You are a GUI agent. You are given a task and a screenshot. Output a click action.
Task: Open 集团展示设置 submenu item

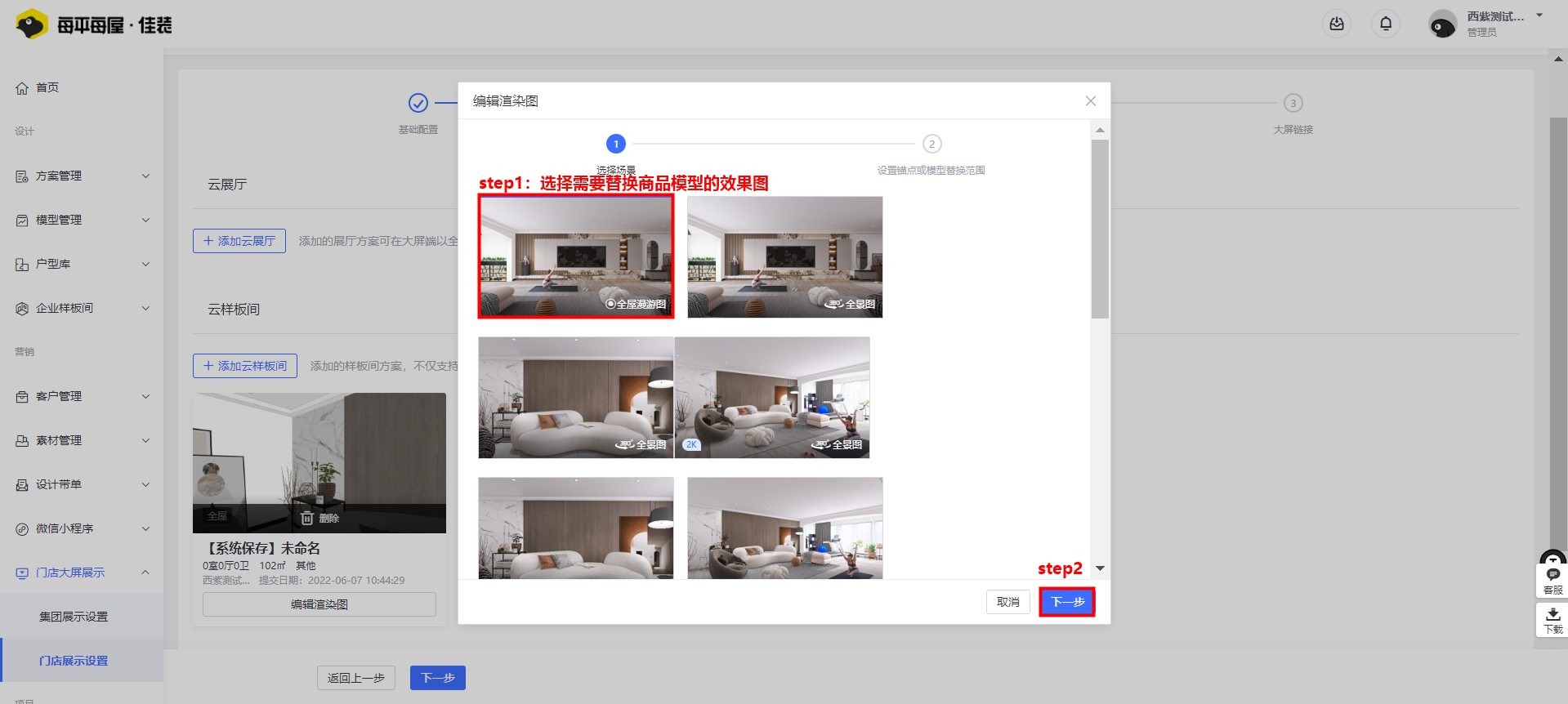point(74,617)
